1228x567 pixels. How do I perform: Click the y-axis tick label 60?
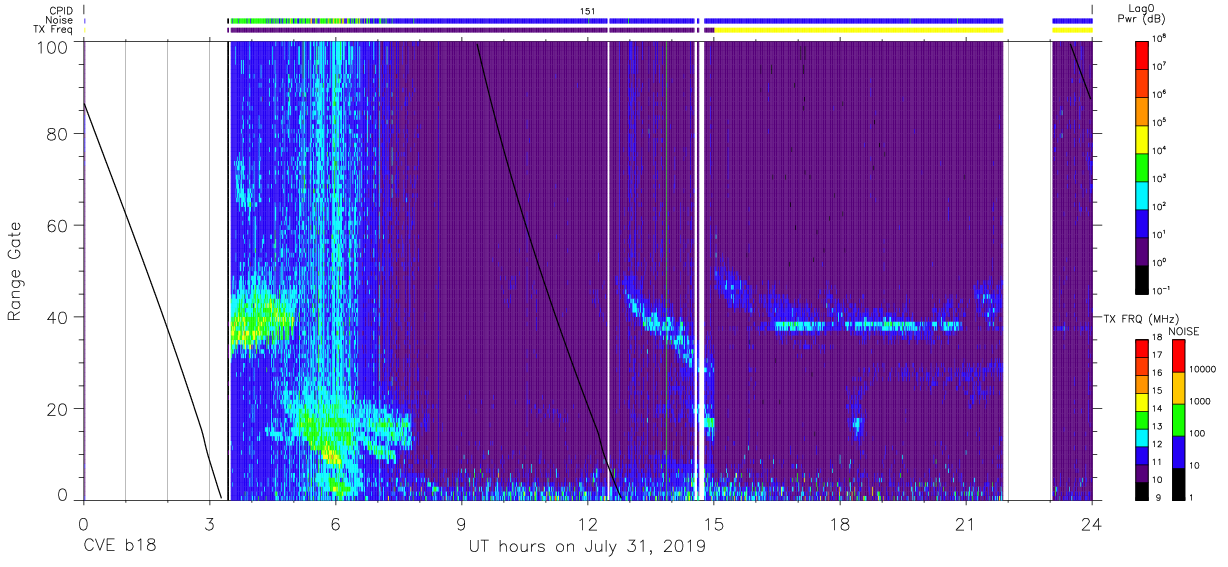(59, 225)
